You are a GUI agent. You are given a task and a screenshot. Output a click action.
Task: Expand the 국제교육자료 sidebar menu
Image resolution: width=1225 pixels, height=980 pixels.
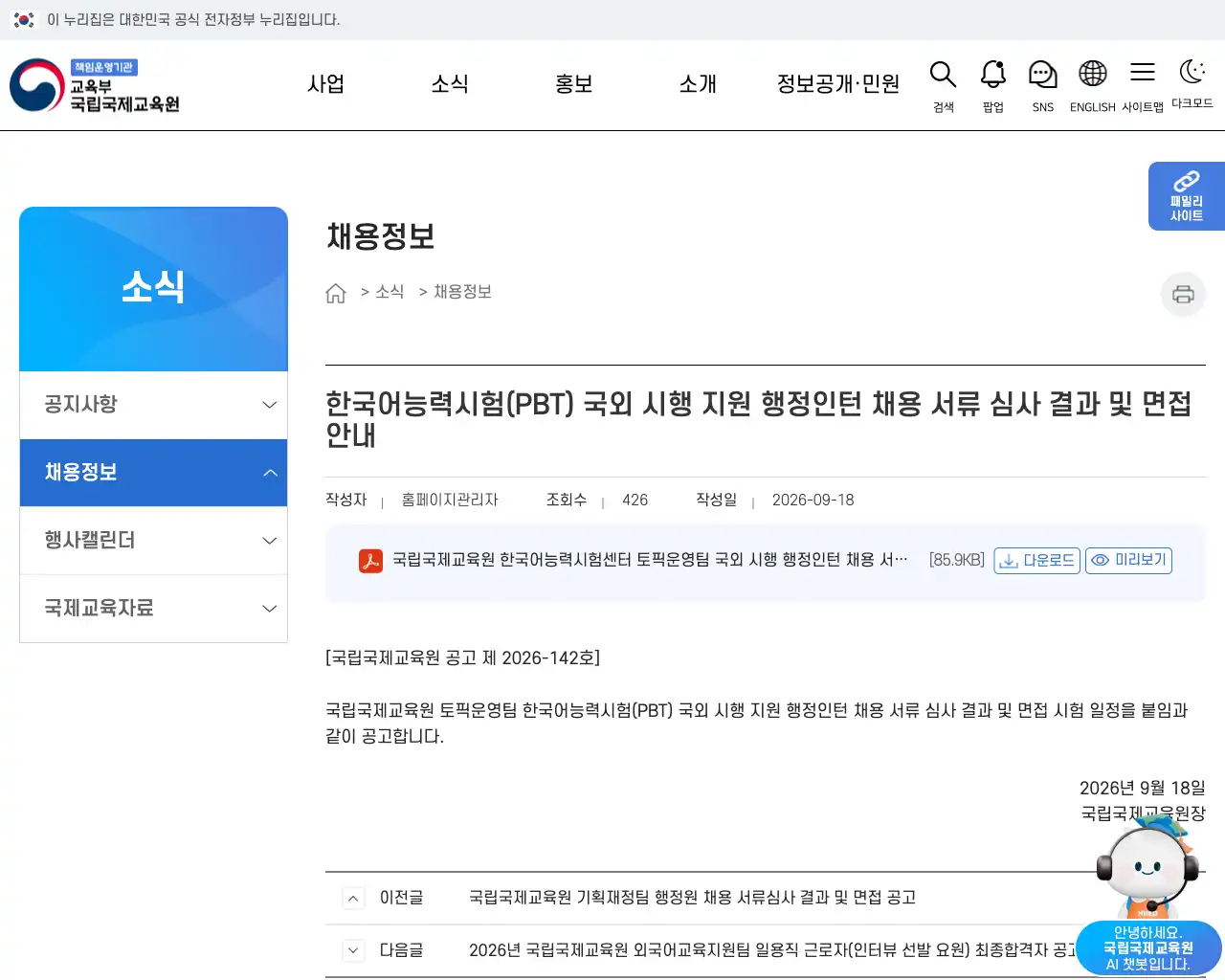click(x=153, y=609)
